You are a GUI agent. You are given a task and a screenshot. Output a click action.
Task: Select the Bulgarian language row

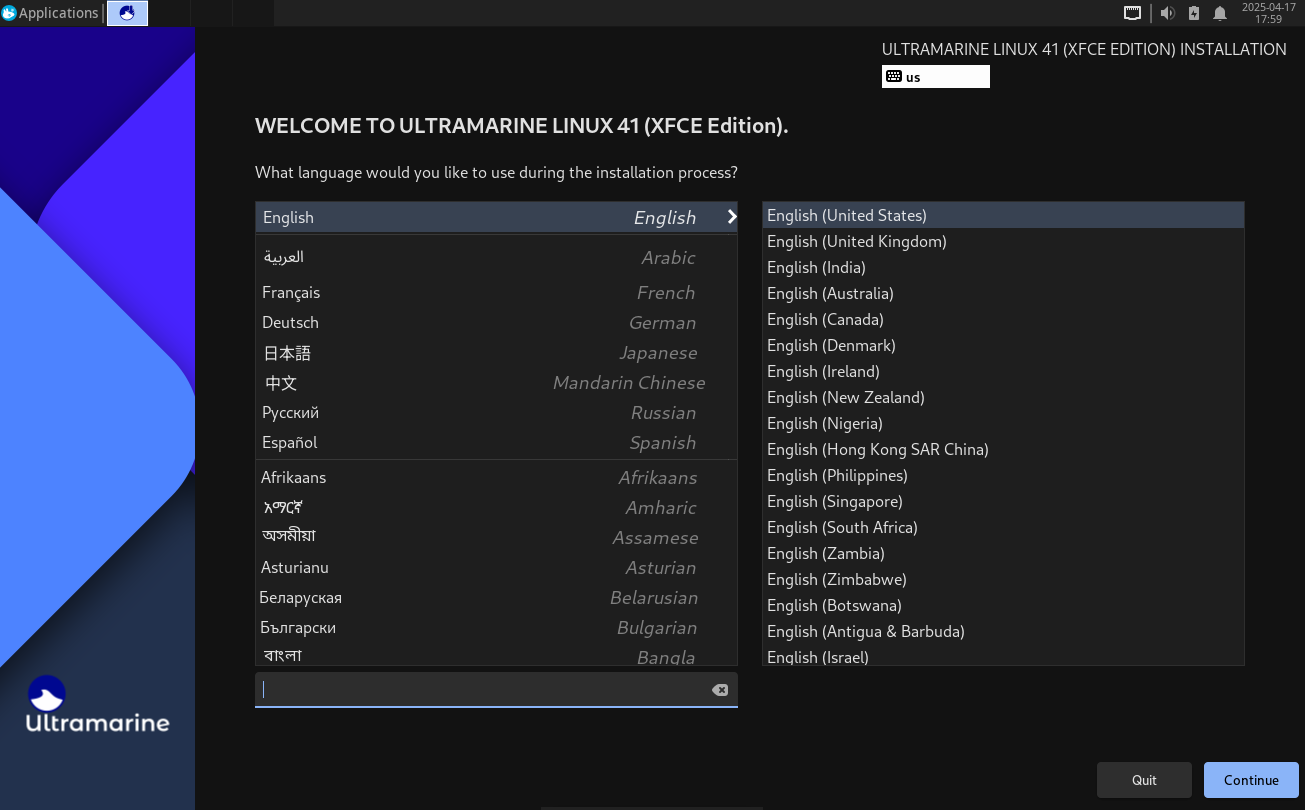coord(496,627)
